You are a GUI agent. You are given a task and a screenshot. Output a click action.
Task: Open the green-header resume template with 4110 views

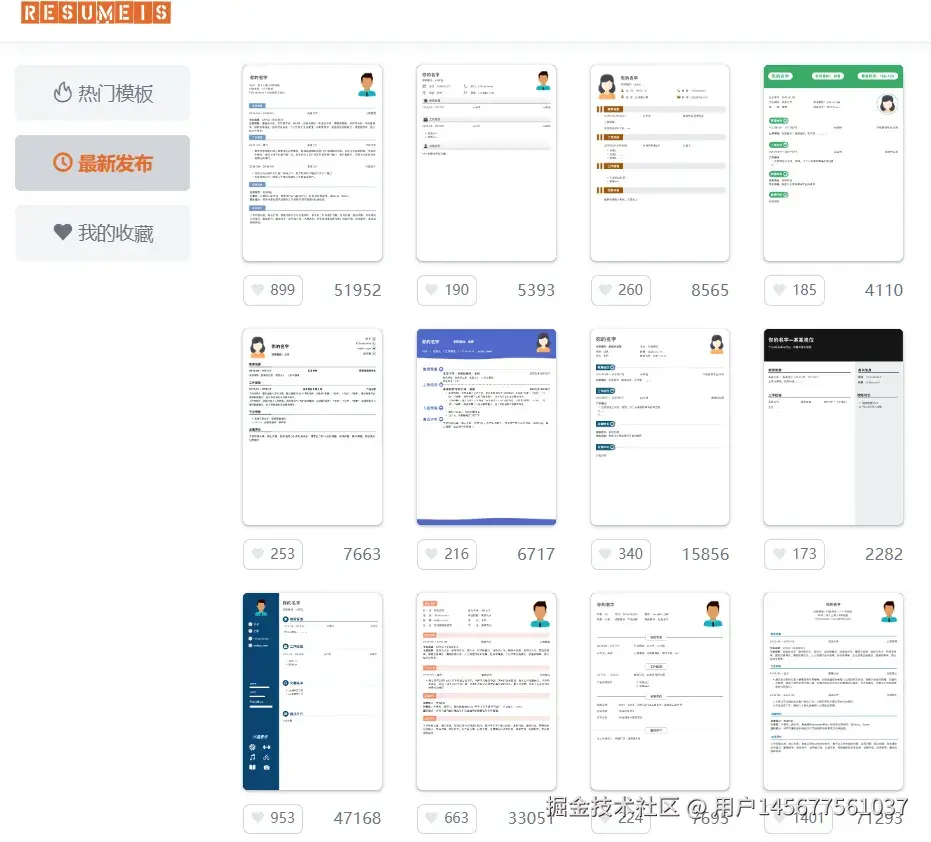(x=834, y=163)
